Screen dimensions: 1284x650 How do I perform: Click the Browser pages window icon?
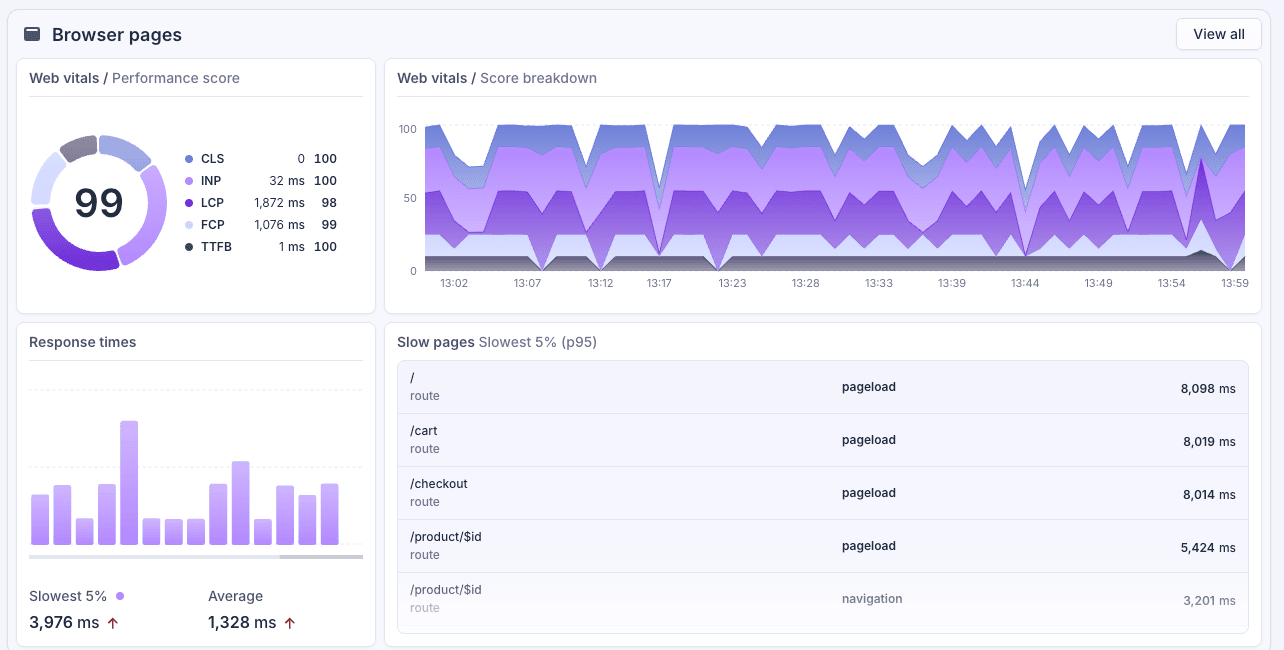tap(32, 34)
